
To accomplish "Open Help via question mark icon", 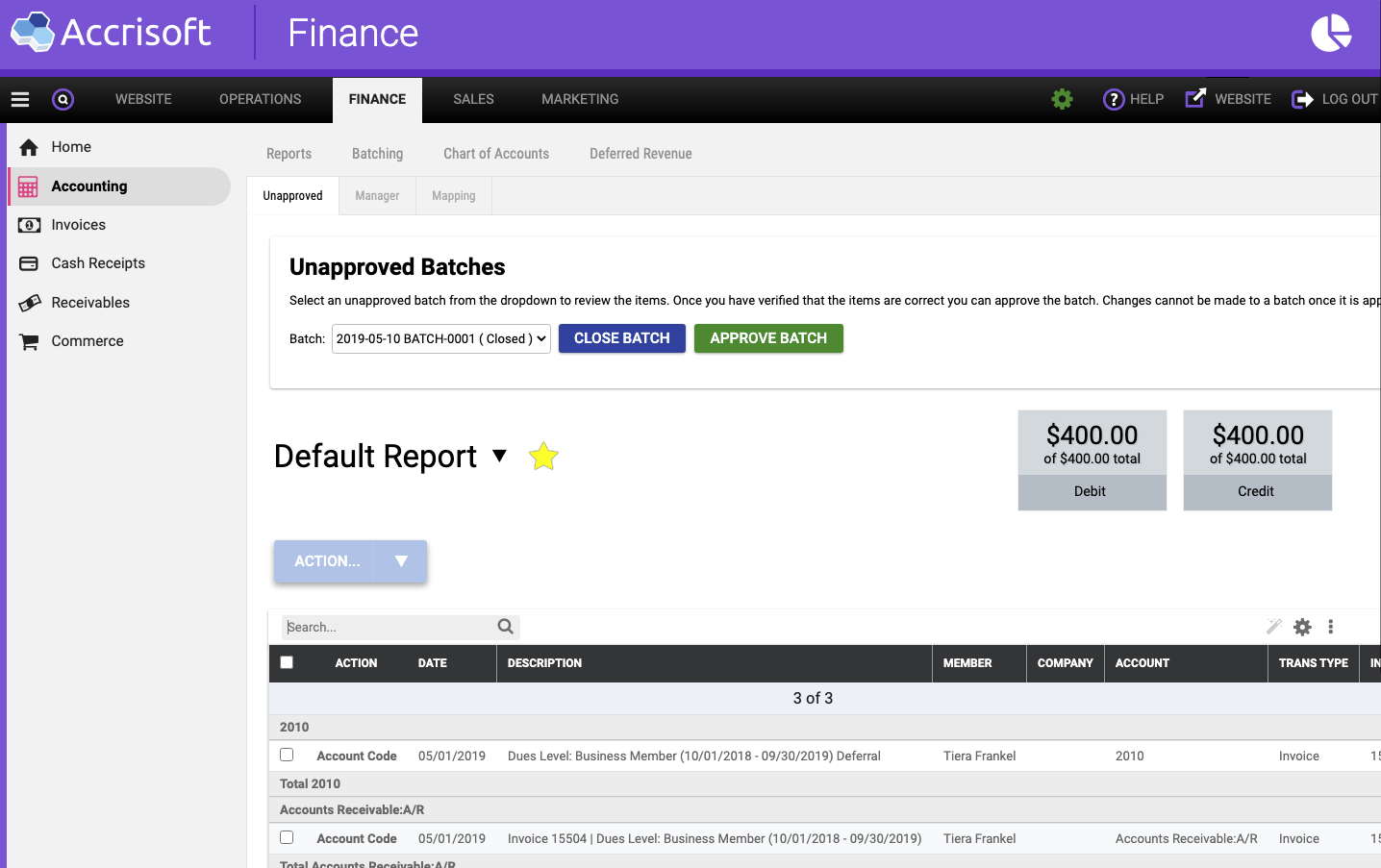I will point(1114,99).
